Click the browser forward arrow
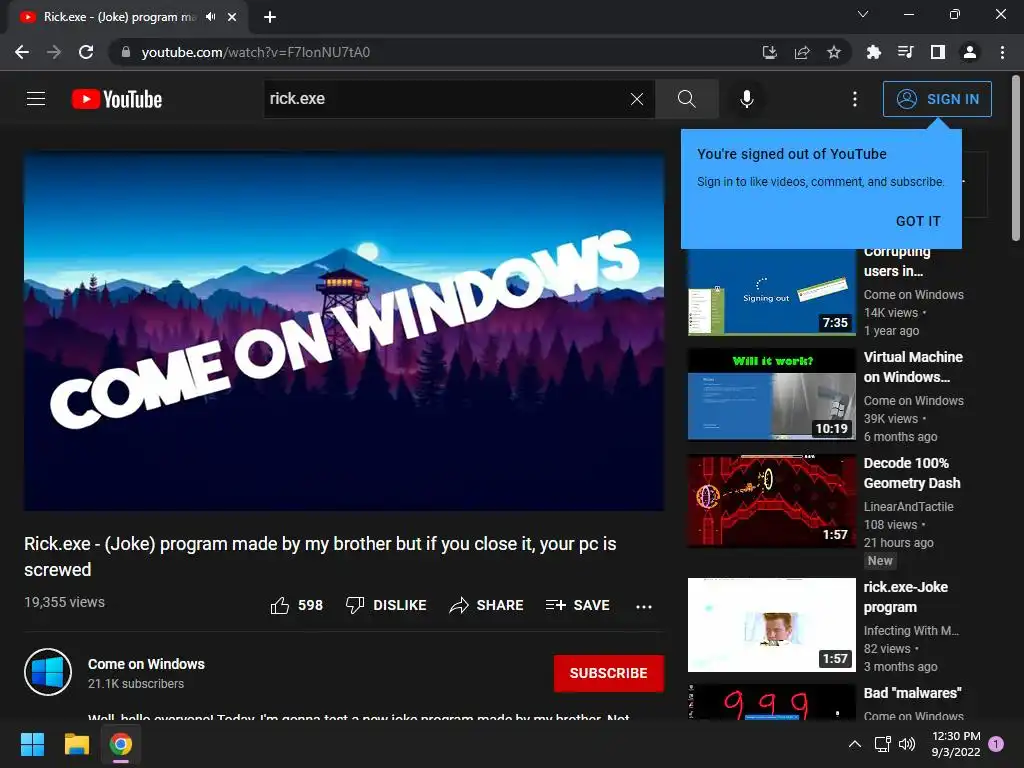The image size is (1024, 768). [54, 52]
